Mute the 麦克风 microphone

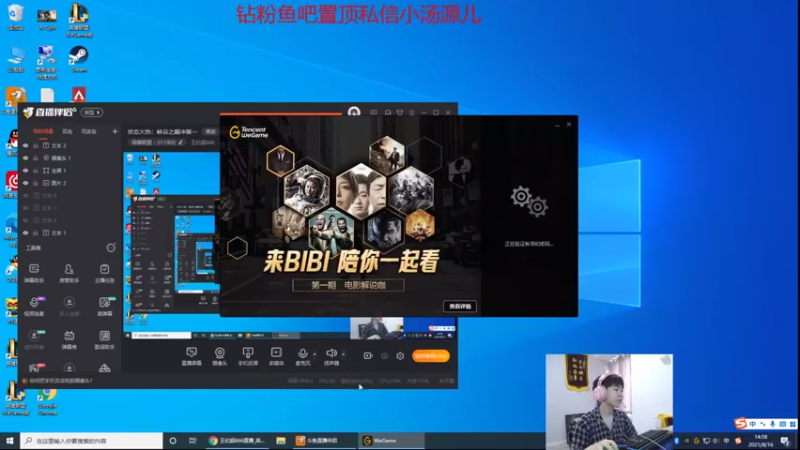tap(303, 356)
